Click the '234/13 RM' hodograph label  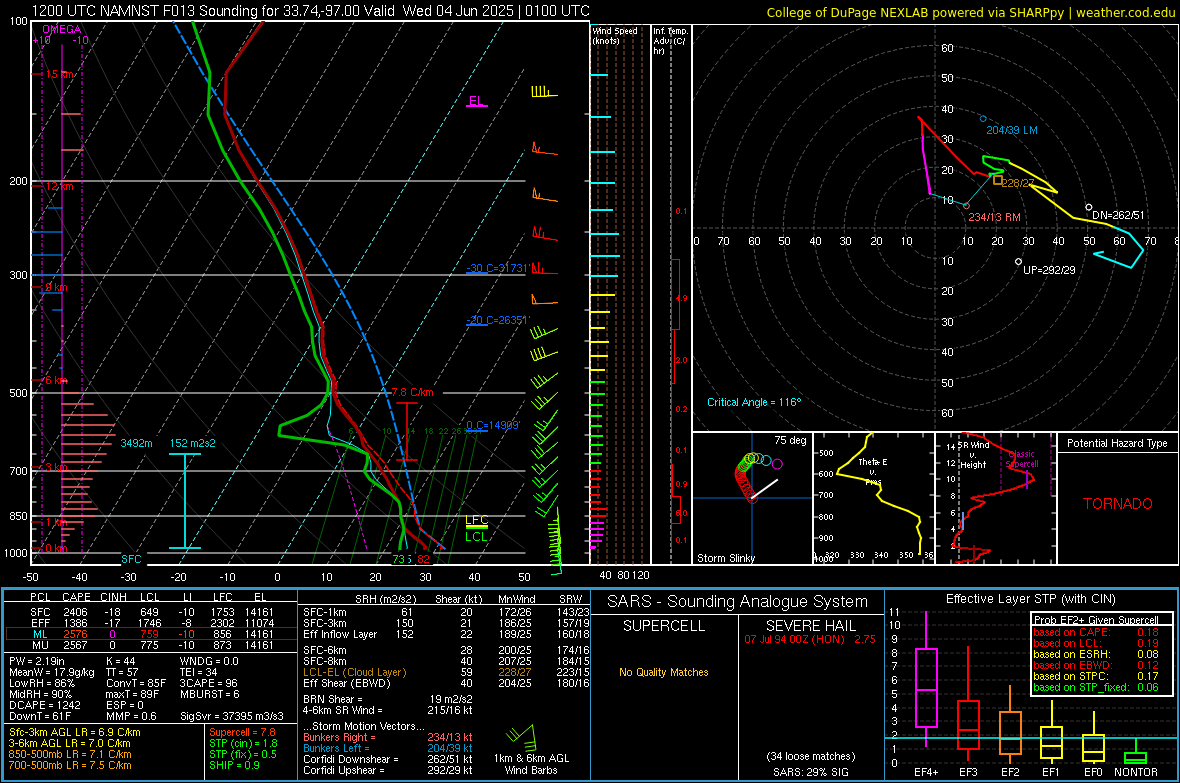pos(994,218)
